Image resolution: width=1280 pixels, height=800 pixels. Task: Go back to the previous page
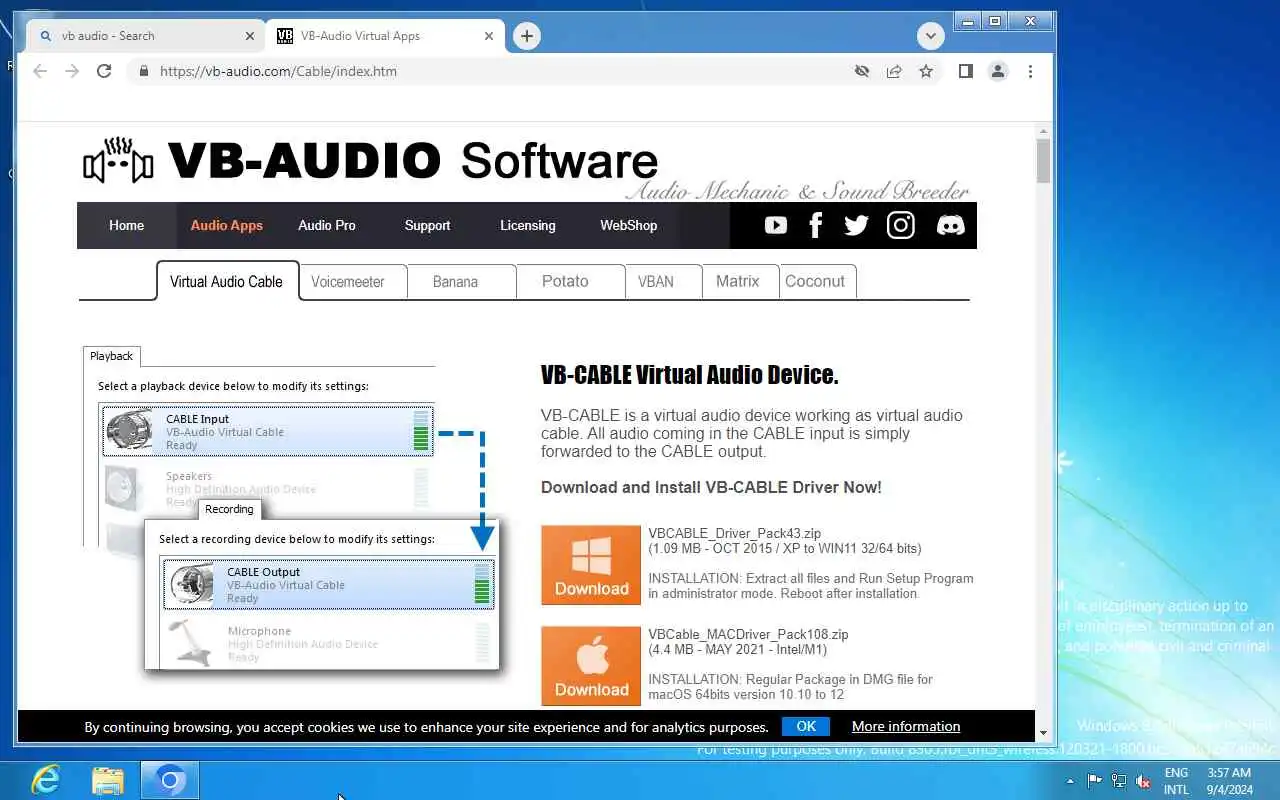(x=40, y=71)
